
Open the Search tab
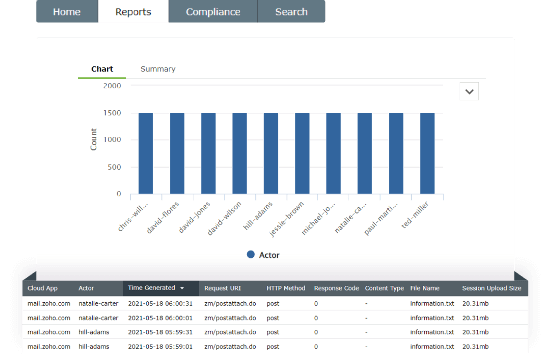[291, 12]
